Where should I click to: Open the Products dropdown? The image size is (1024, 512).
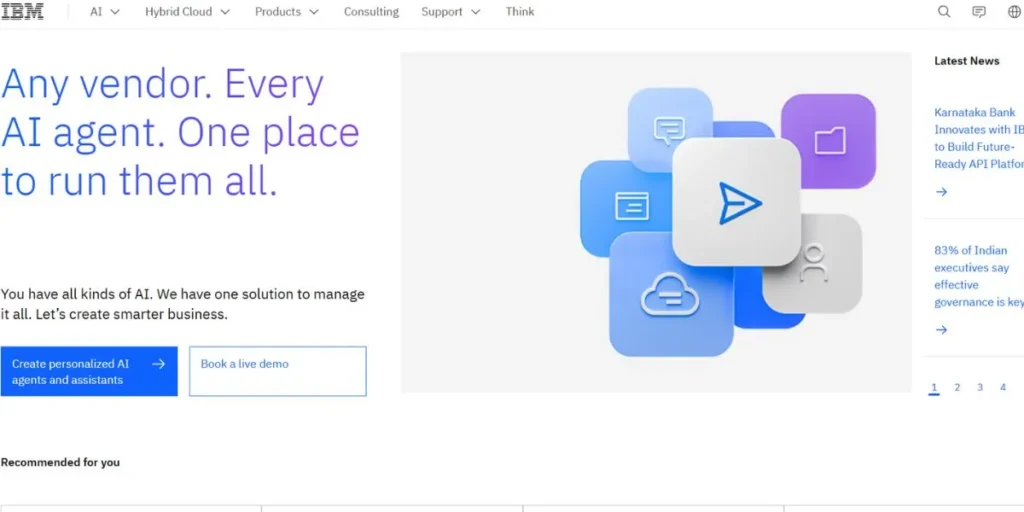[x=287, y=12]
